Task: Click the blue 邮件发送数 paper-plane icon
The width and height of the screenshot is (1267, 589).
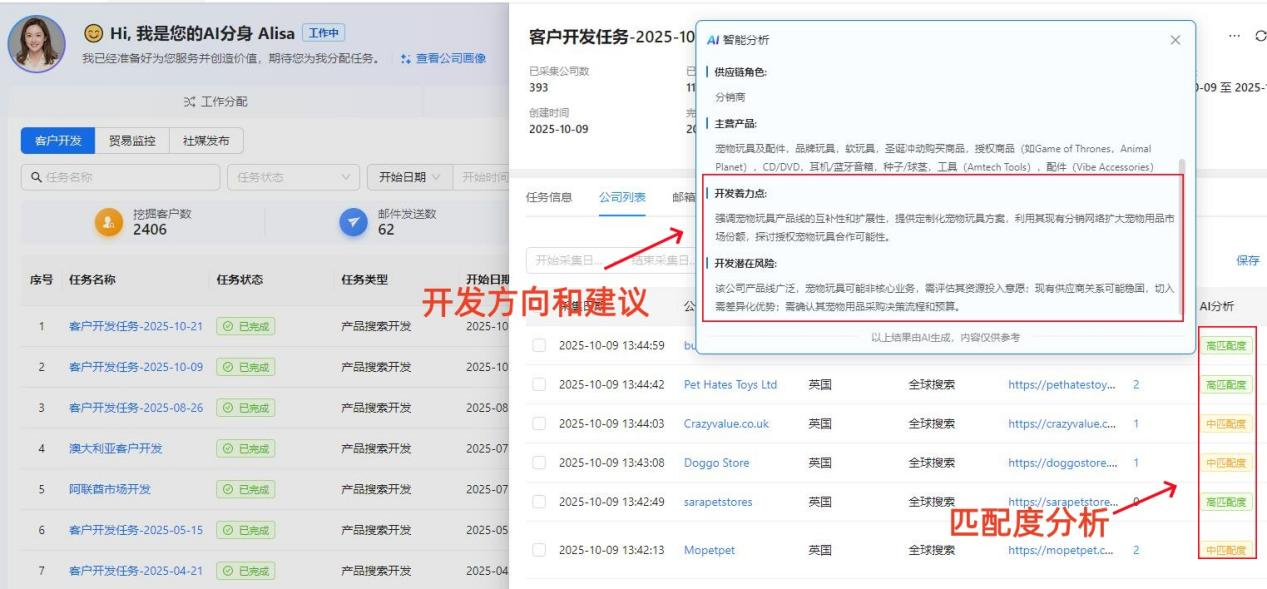Action: [353, 223]
